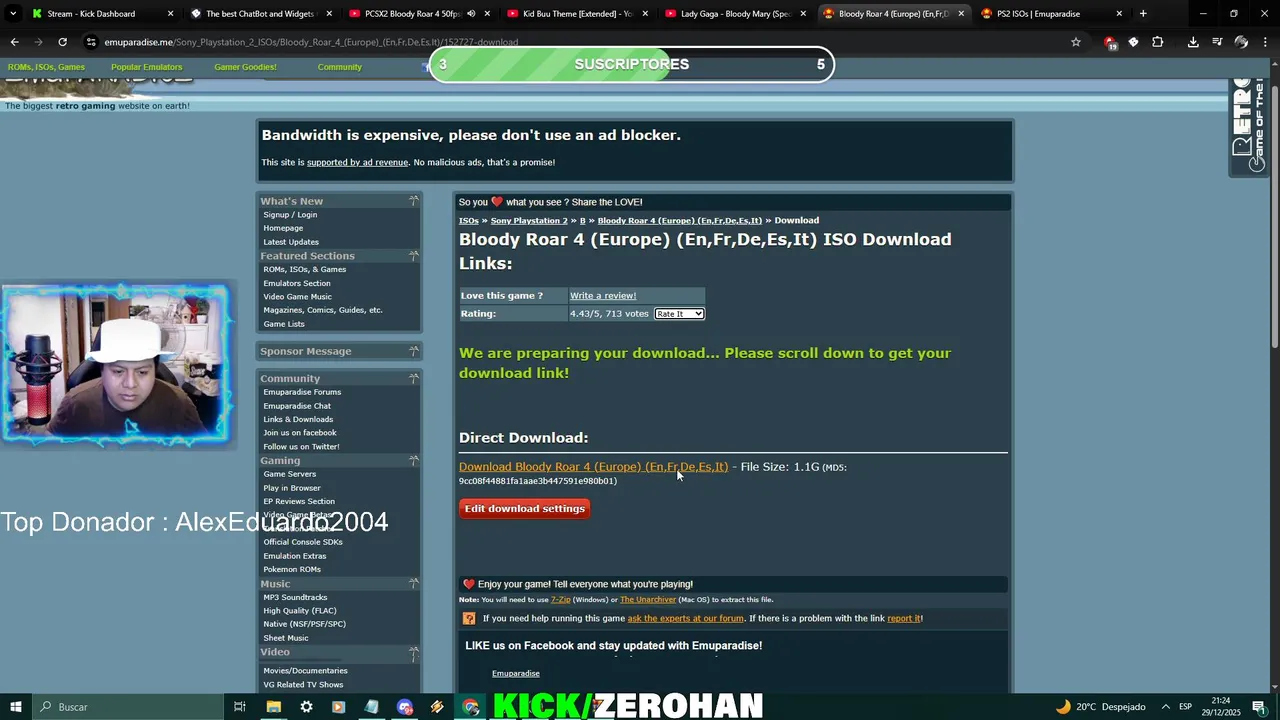1280x720 pixels.
Task: Open the Write a review! link
Action: [603, 296]
